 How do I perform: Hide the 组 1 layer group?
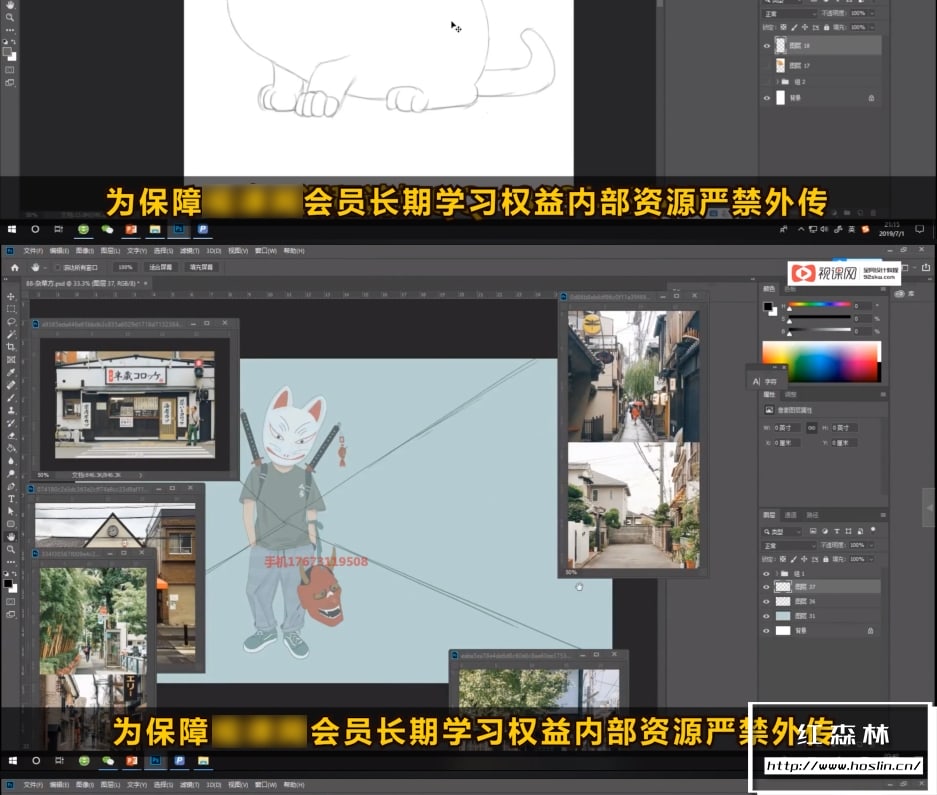click(766, 574)
